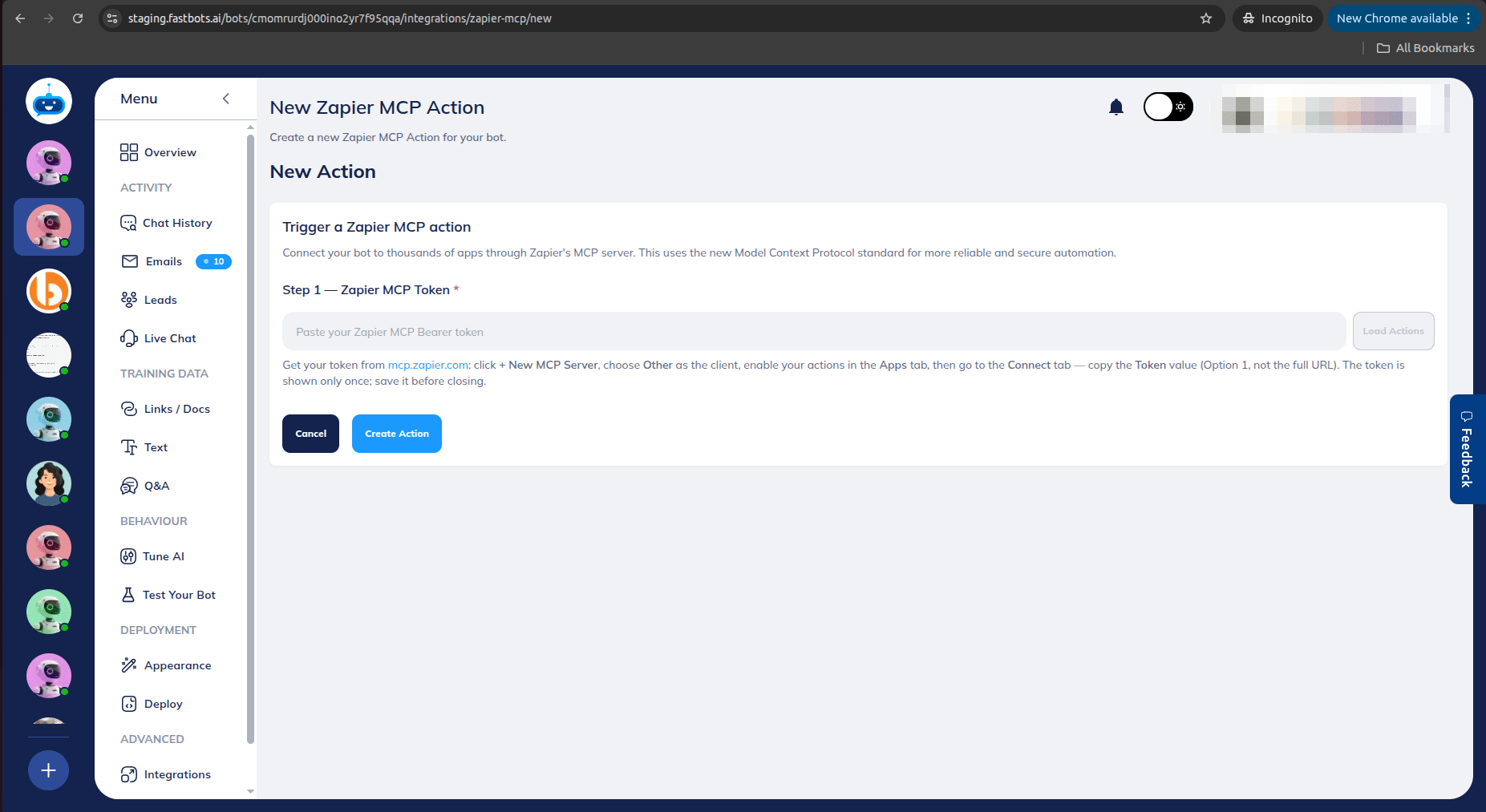
Task: Click the Zapier MCP Bearer token field
Action: (x=814, y=331)
